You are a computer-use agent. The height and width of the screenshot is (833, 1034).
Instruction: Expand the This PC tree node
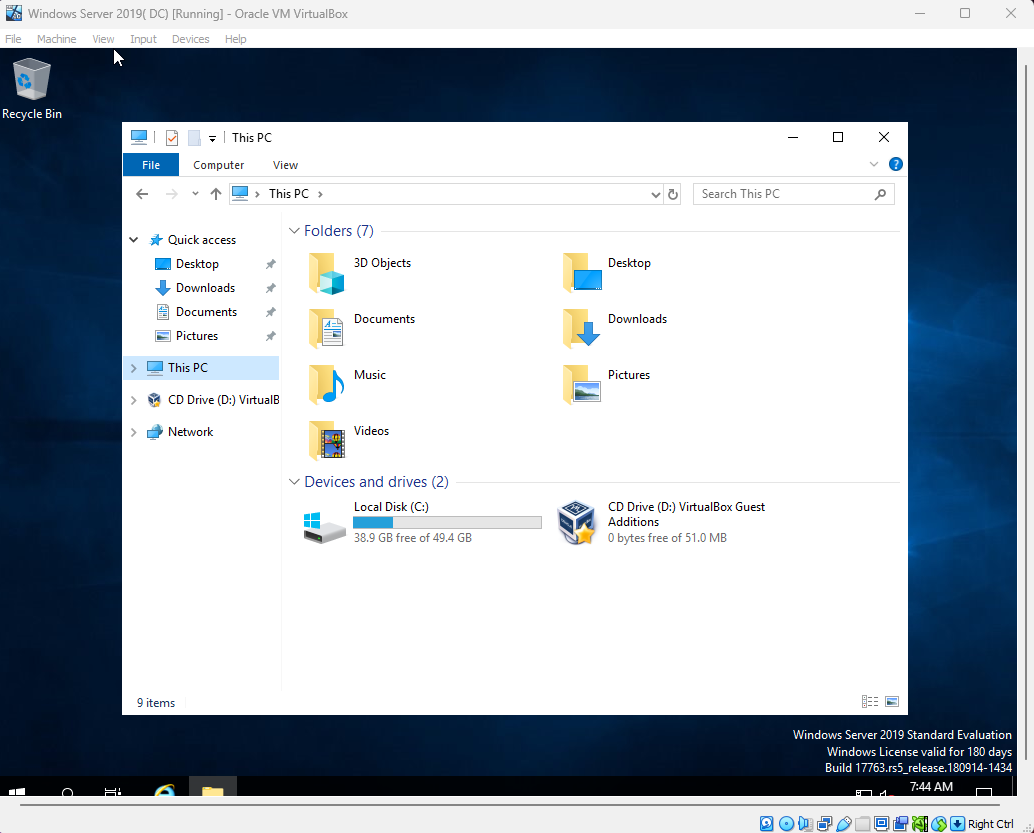pos(133,368)
